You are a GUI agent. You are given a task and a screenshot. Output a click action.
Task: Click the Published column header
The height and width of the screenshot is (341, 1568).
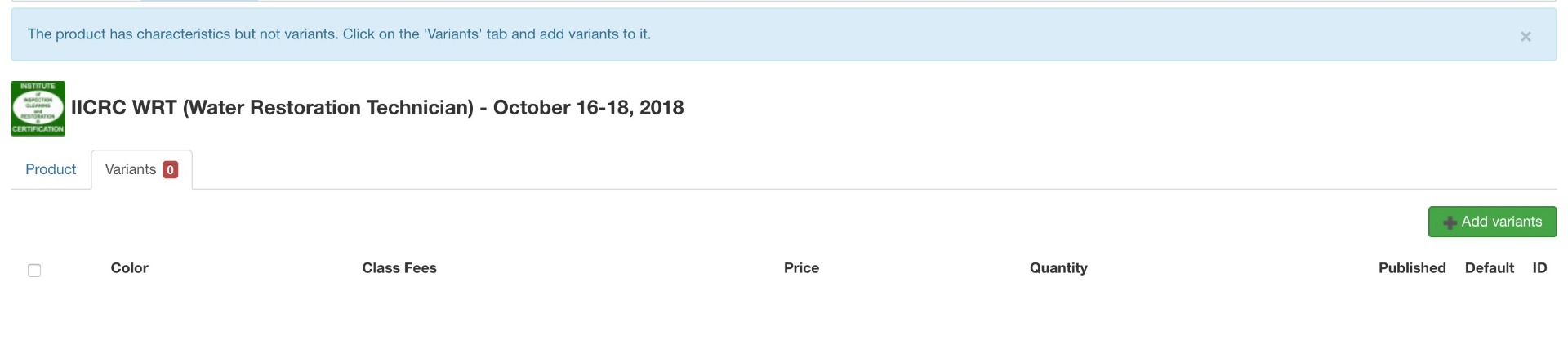pos(1412,268)
